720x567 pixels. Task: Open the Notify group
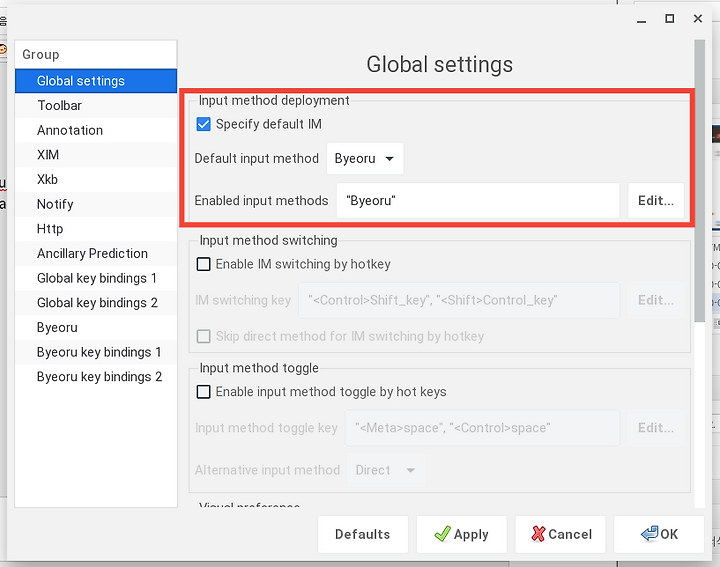[x=96, y=204]
